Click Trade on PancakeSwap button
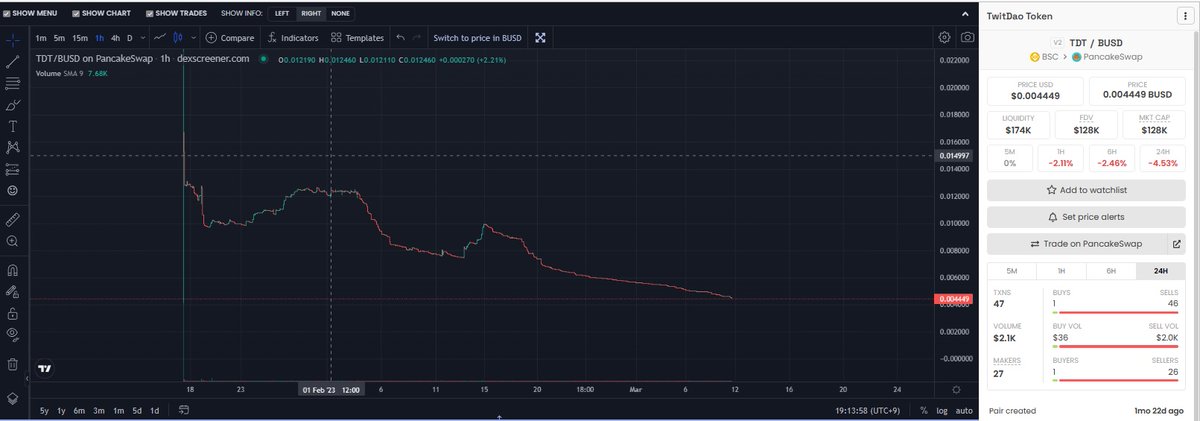This screenshot has height=421, width=1200. point(1077,244)
